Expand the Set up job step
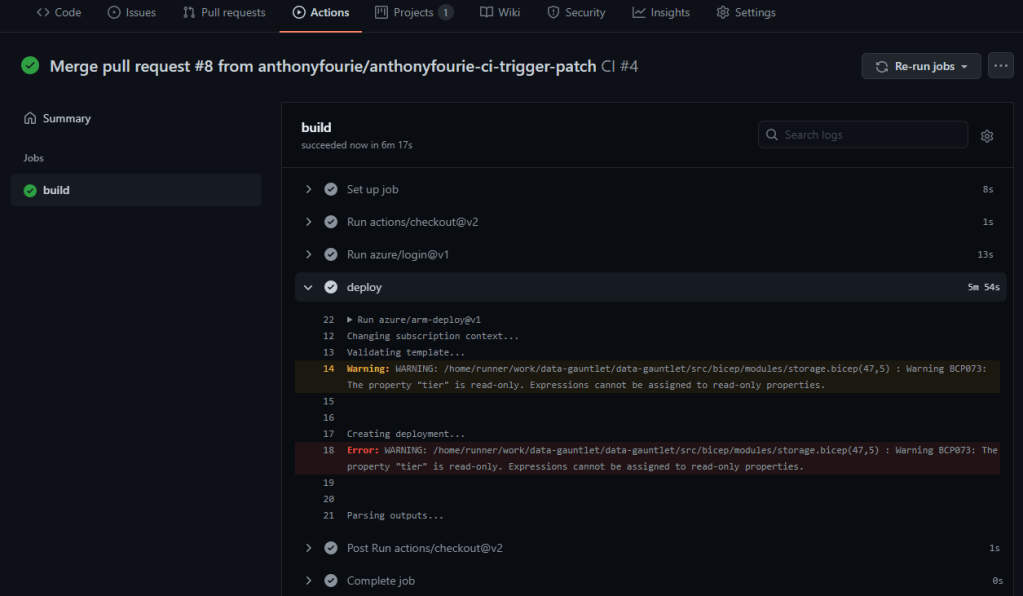Screen dimensions: 1023x596 pyautogui.click(x=309, y=189)
